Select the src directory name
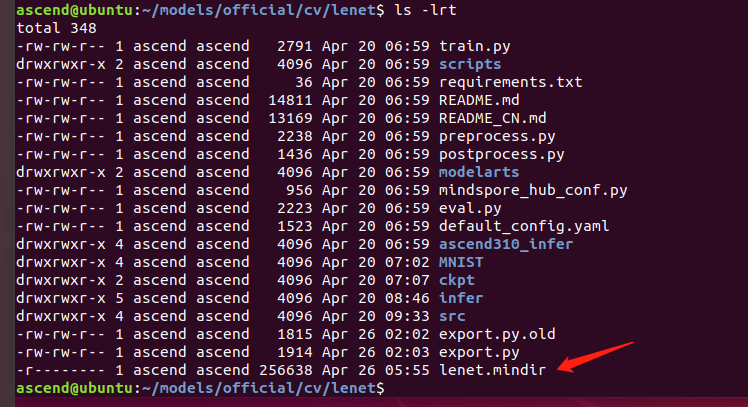This screenshot has width=748, height=407. point(453,316)
